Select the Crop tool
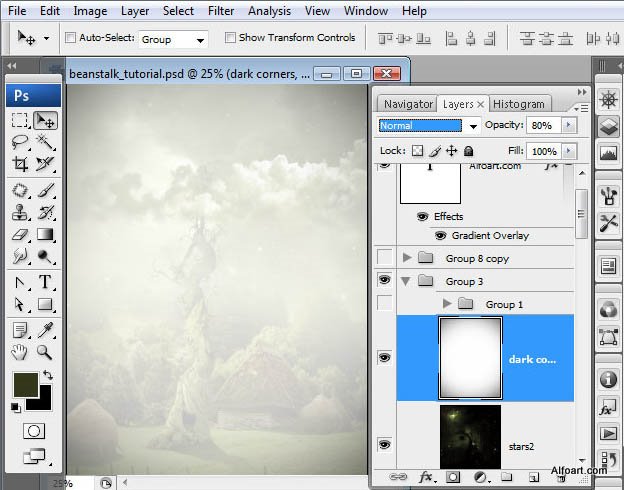624x490 pixels. pyautogui.click(x=20, y=164)
